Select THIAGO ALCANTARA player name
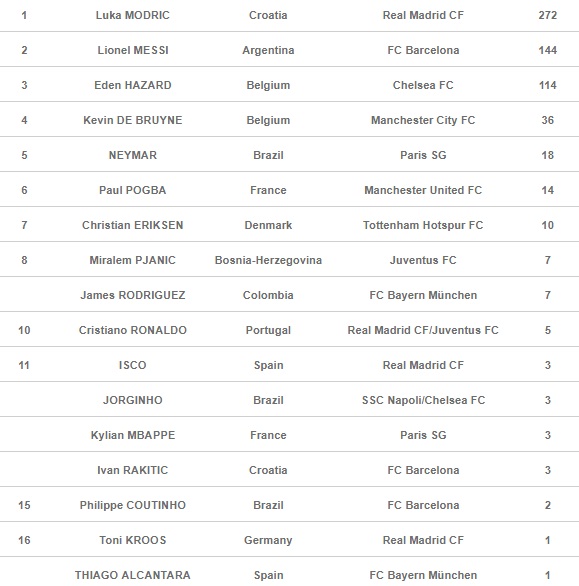The width and height of the screenshot is (579, 586). [133, 575]
